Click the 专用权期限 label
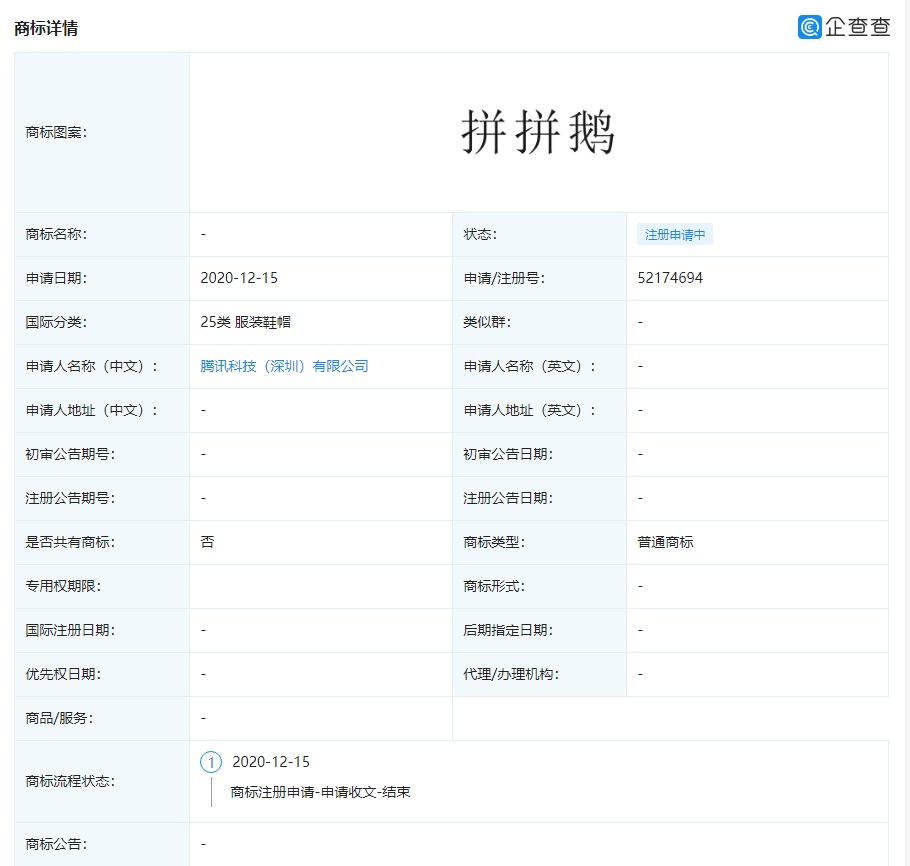This screenshot has height=866, width=910. 63,586
